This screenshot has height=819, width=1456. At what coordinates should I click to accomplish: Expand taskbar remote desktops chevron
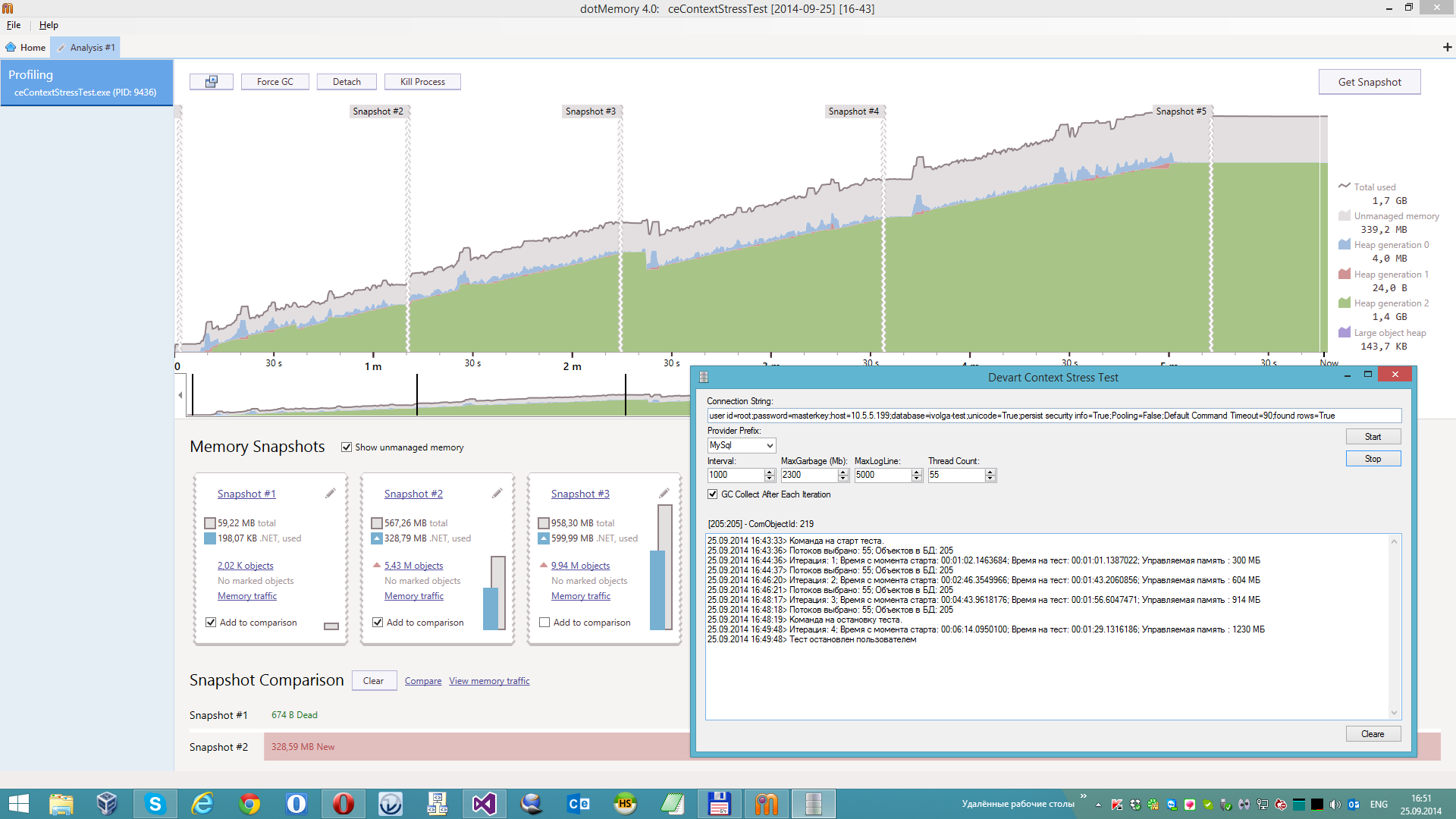point(1083,796)
